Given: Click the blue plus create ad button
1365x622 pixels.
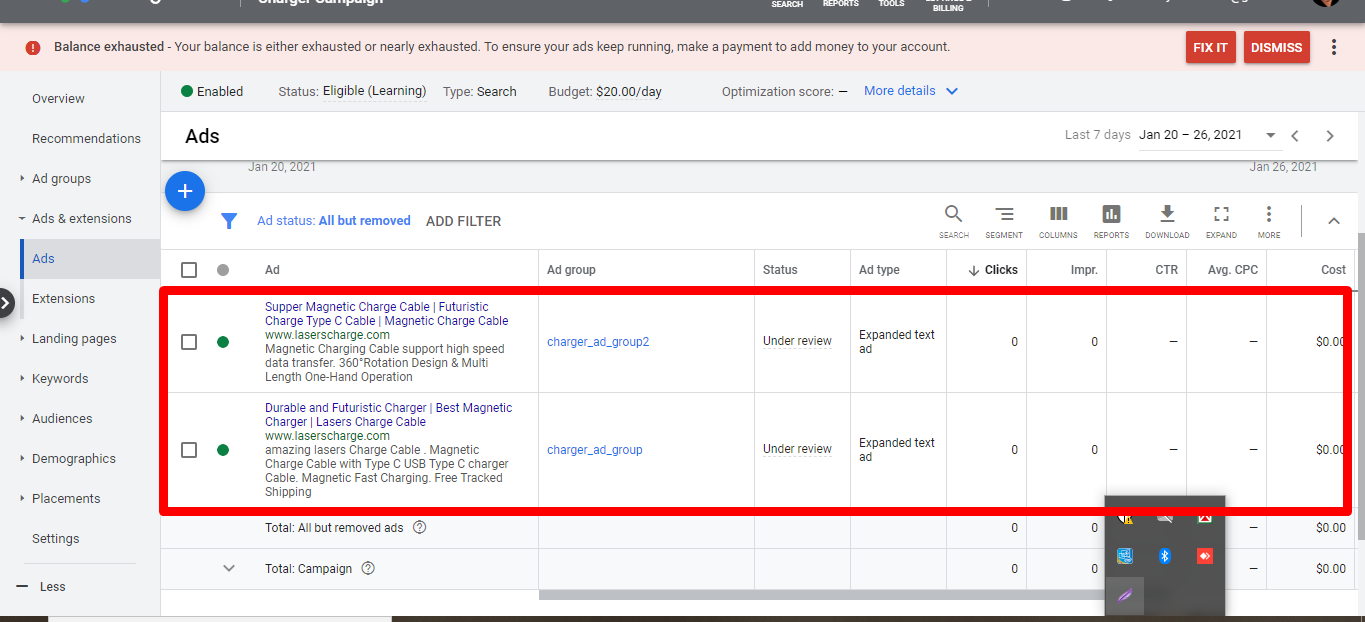Looking at the screenshot, I should pos(185,191).
